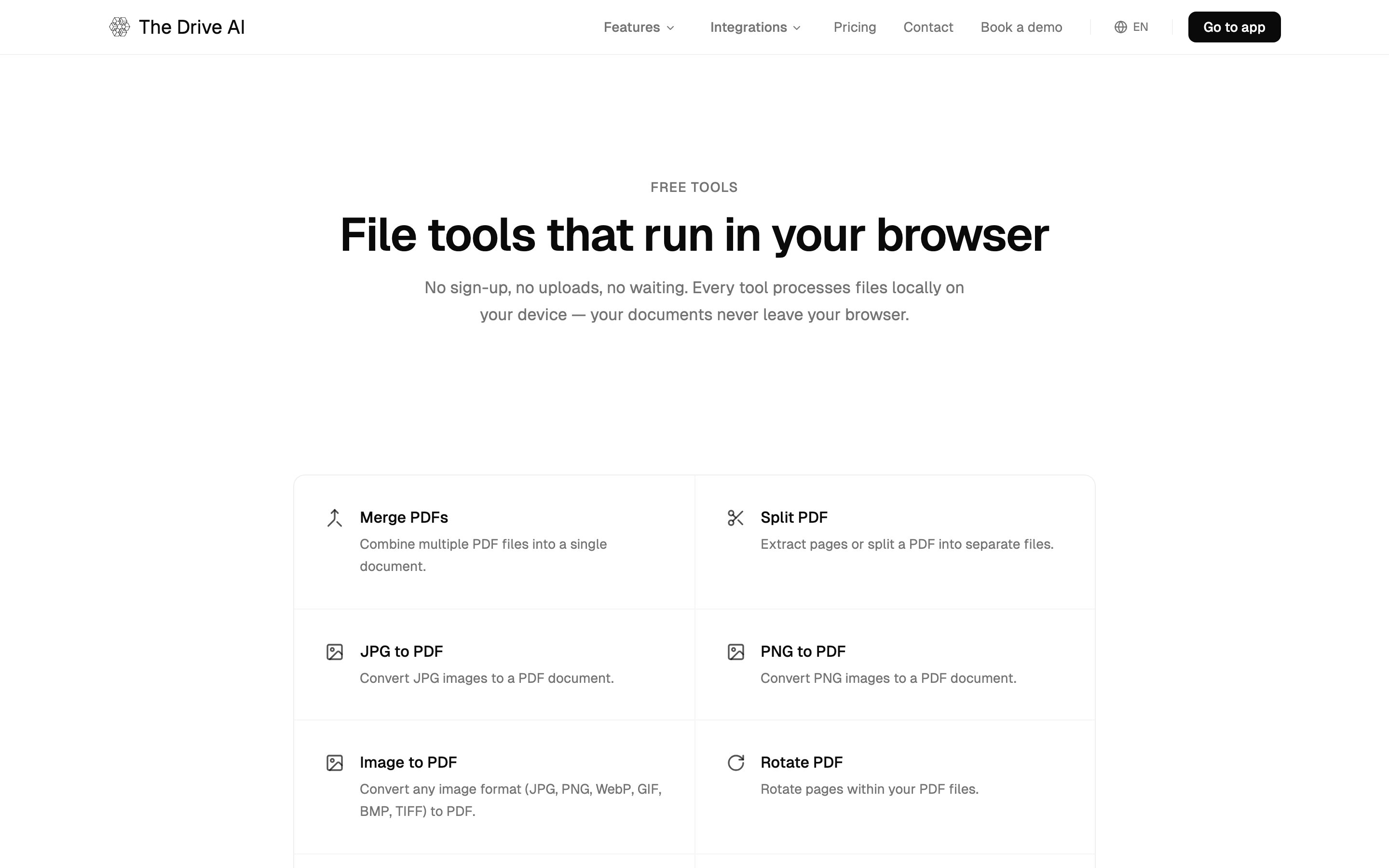1389x868 pixels.
Task: Click the JPG to PDF image icon
Action: click(x=335, y=652)
